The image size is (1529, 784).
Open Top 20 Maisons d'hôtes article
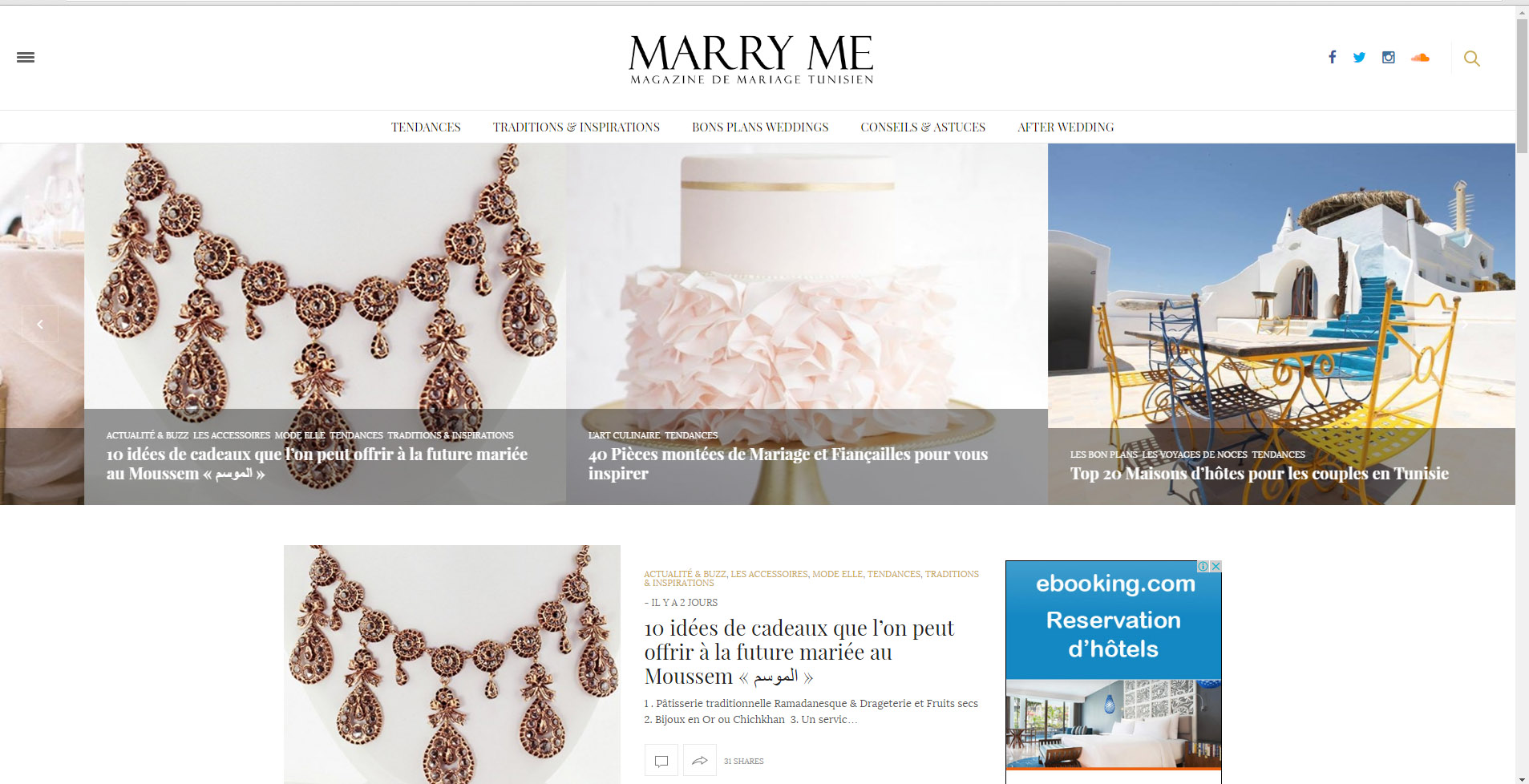[x=1260, y=473]
